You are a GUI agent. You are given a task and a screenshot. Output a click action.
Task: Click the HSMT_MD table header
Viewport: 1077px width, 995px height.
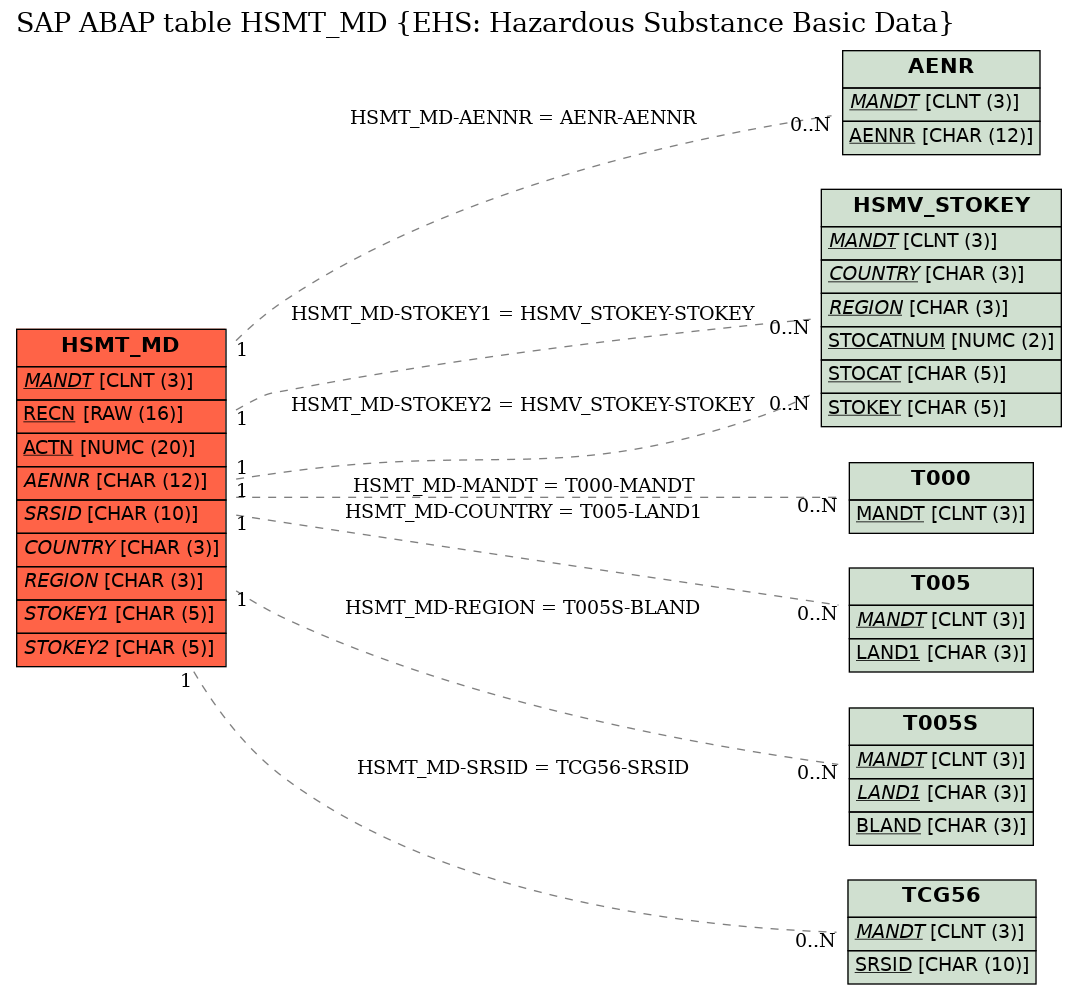(121, 347)
